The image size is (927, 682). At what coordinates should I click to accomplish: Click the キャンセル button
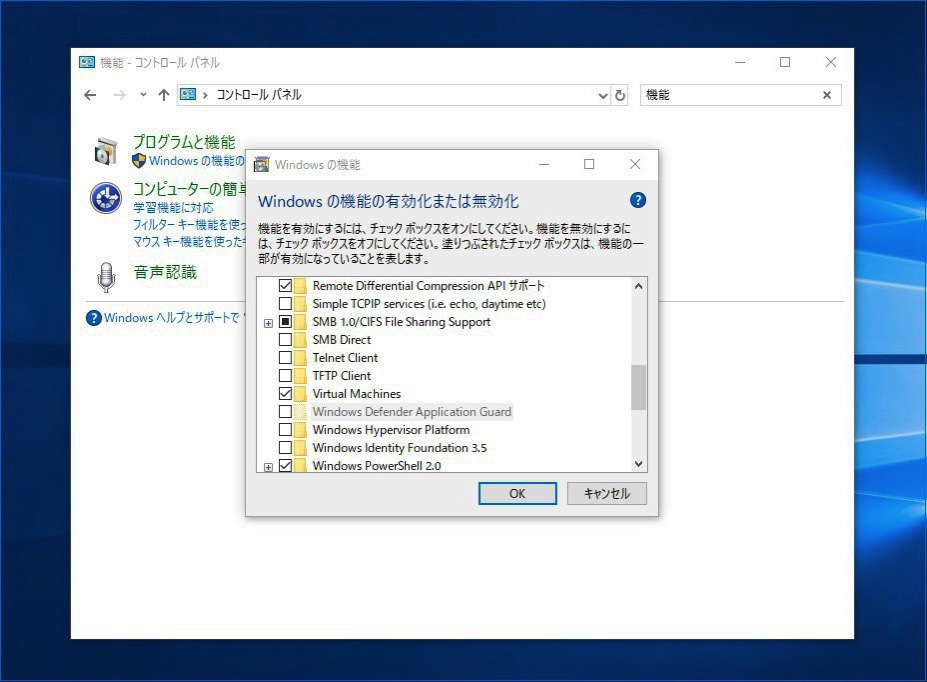[607, 493]
